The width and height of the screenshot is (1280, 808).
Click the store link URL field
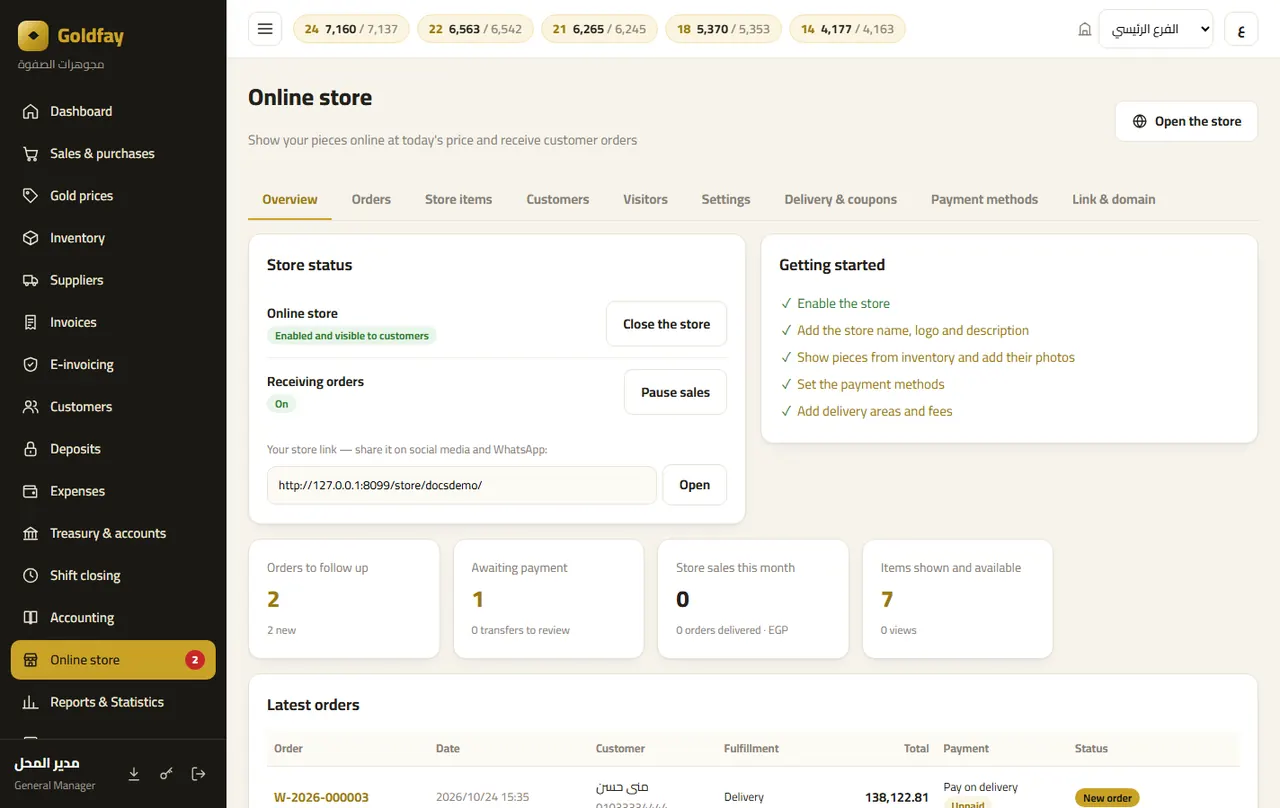click(462, 485)
